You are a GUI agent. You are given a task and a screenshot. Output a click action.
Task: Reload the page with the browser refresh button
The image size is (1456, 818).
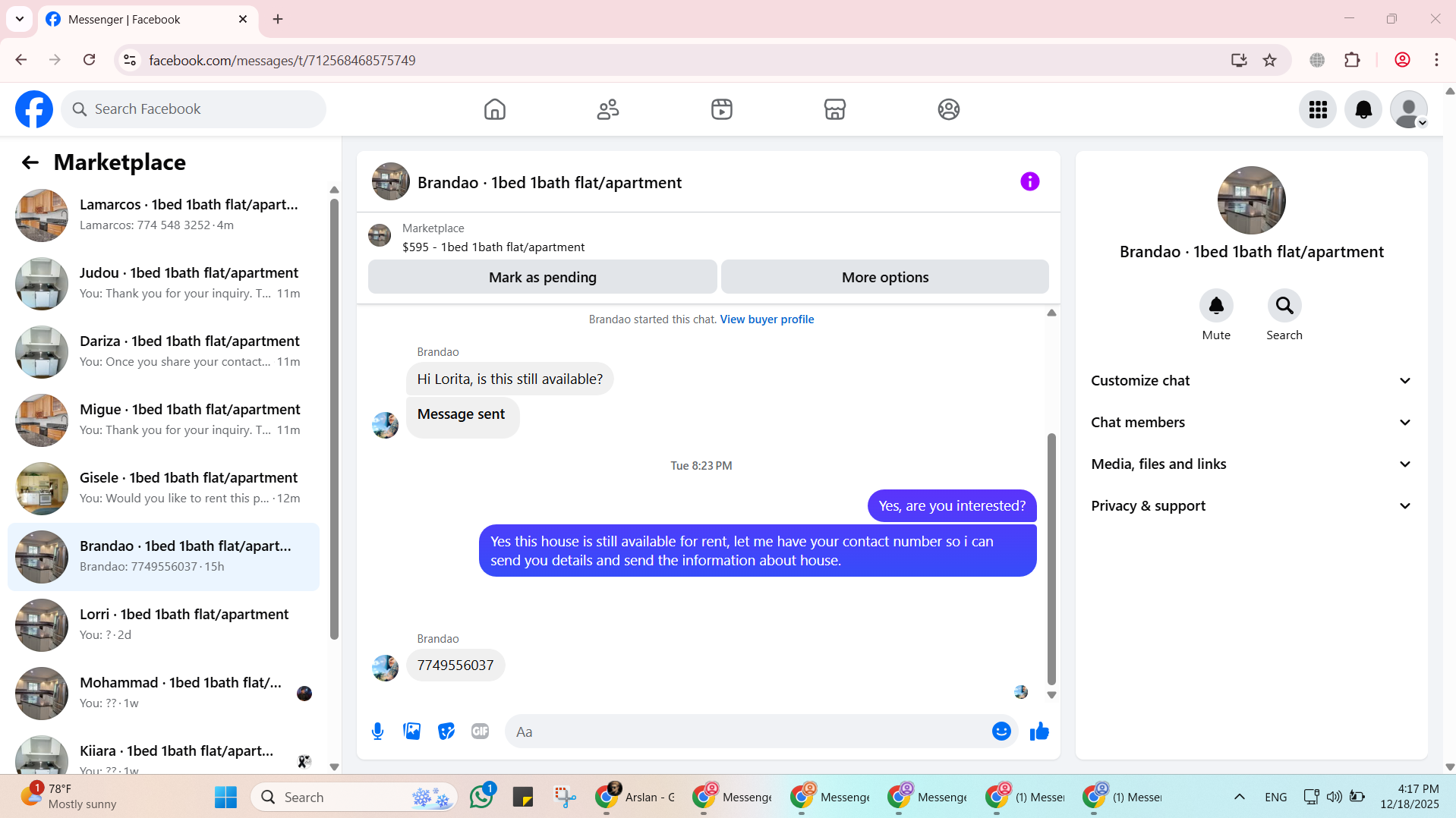pyautogui.click(x=89, y=60)
